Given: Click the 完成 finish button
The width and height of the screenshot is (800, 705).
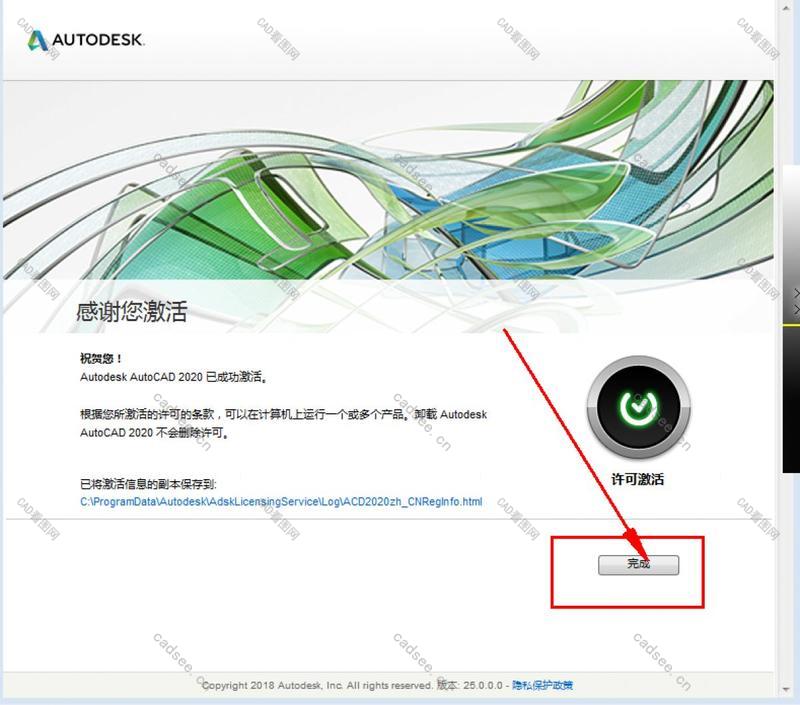Looking at the screenshot, I should coord(638,565).
